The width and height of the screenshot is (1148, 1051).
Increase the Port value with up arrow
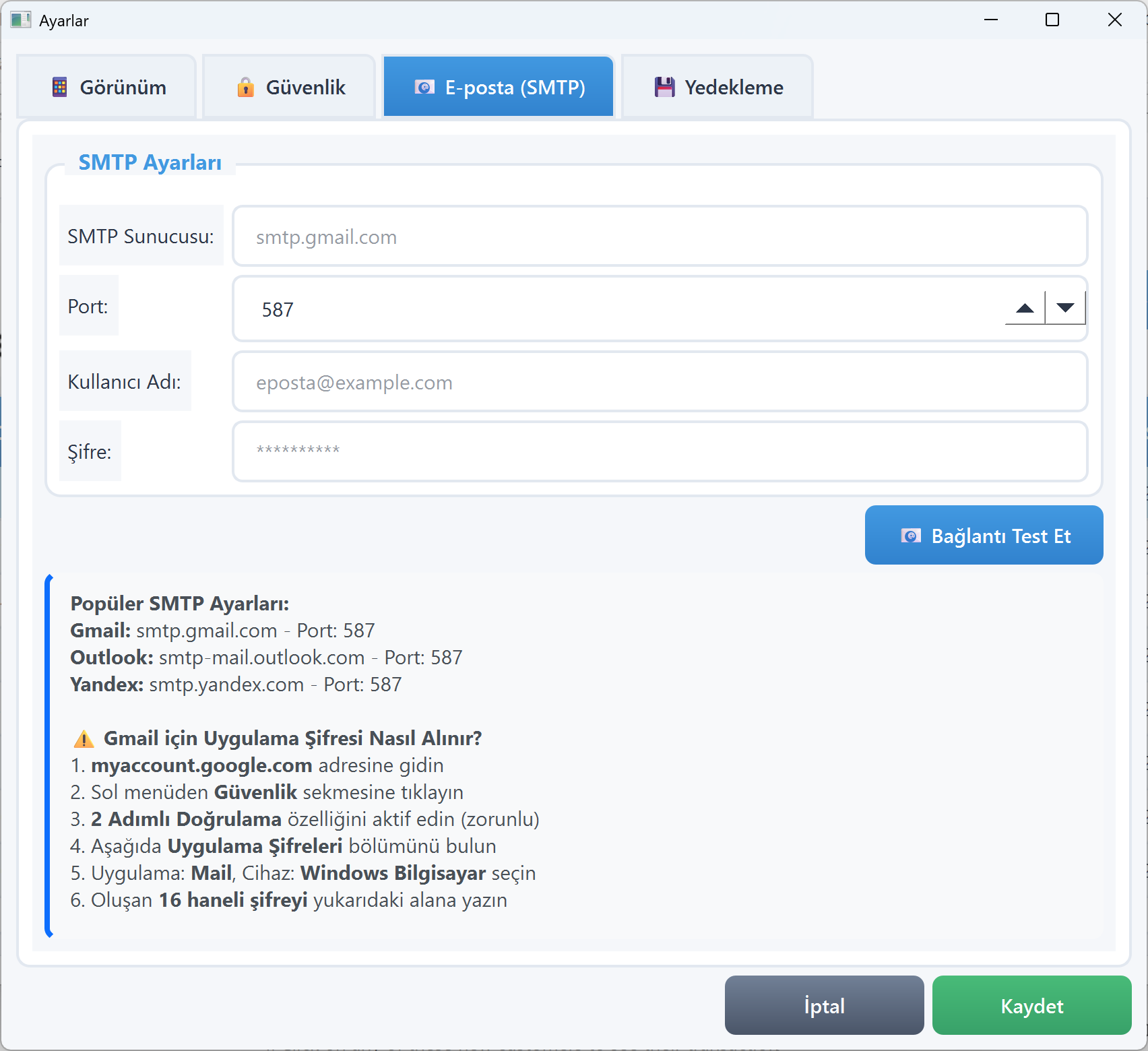[x=1025, y=309]
